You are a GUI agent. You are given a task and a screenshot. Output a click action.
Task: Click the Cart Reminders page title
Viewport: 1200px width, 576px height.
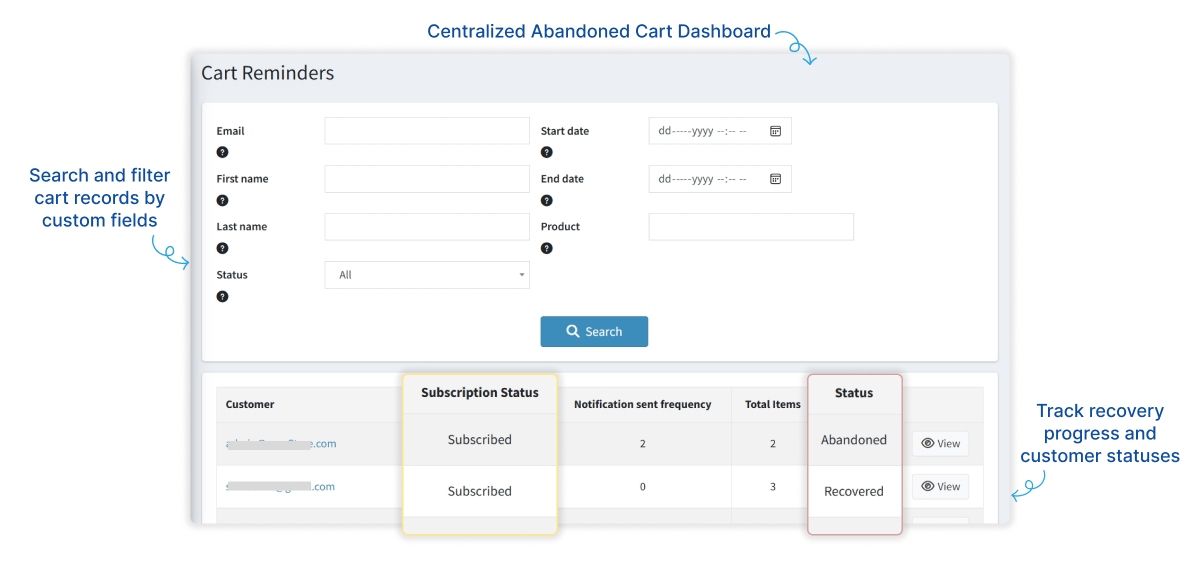pos(268,73)
